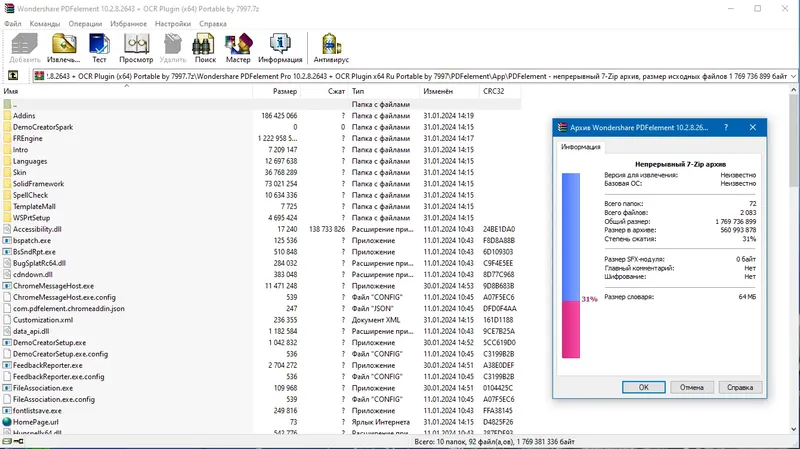Viewport: 800px width, 449px height.
Task: Expand the archive path dropdown arrow
Action: coord(793,76)
